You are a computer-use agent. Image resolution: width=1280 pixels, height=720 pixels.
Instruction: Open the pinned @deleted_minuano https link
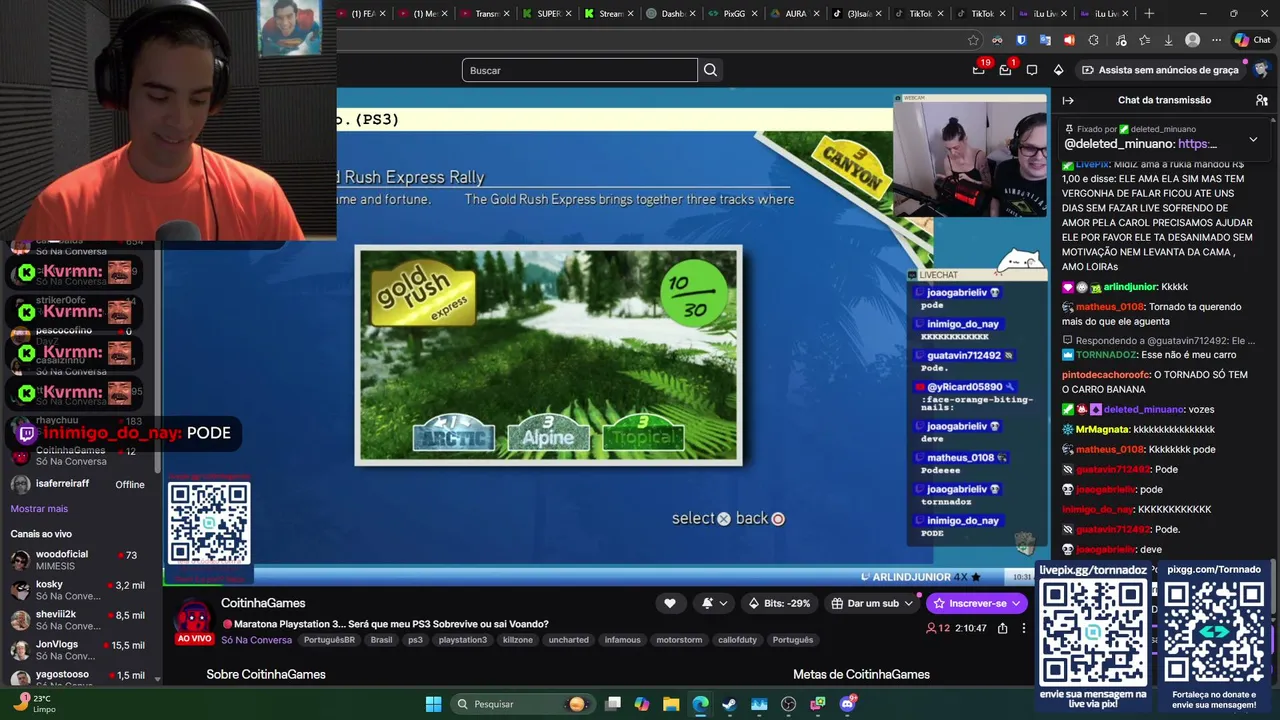point(1197,144)
